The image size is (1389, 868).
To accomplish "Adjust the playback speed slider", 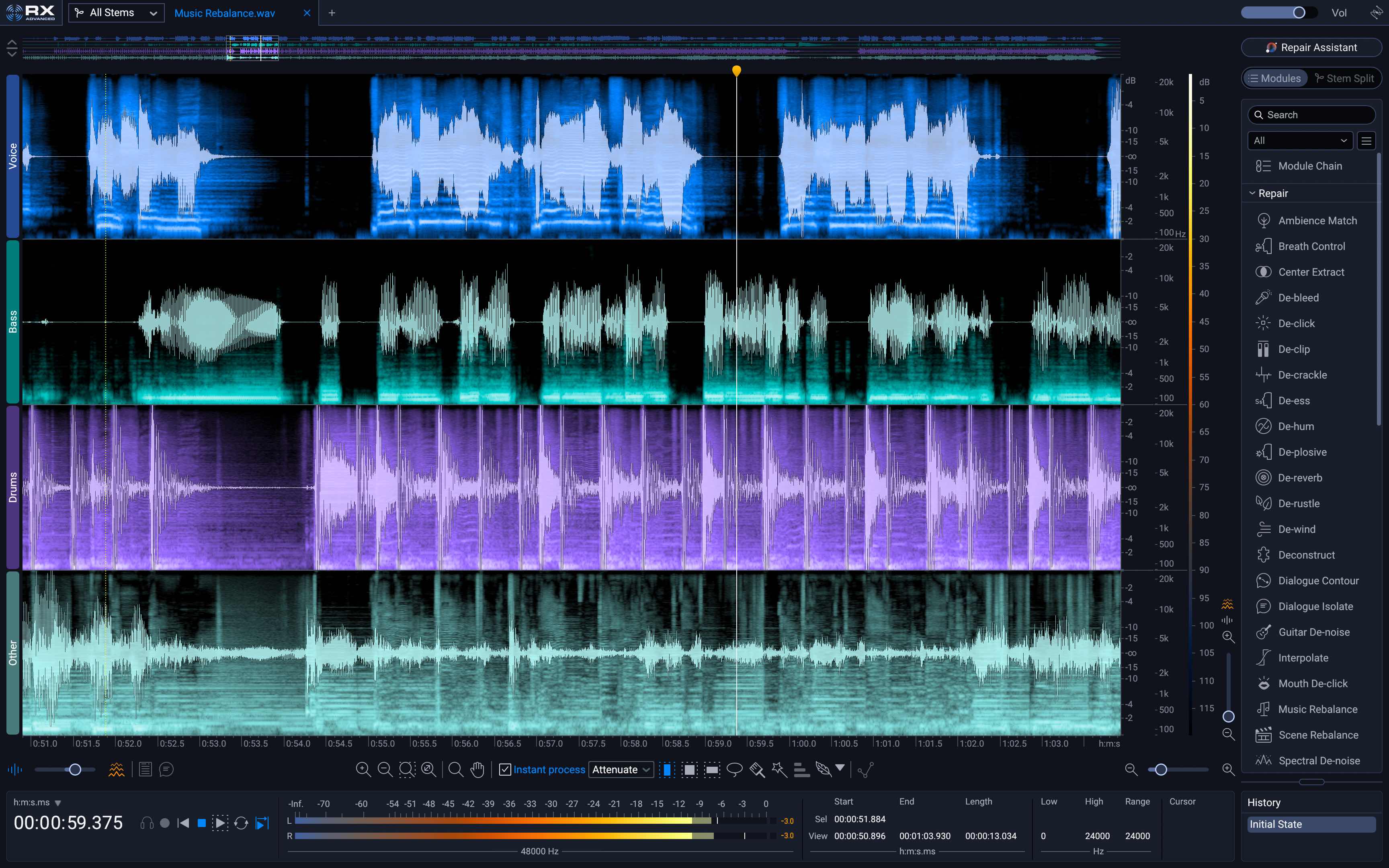I will tap(75, 769).
